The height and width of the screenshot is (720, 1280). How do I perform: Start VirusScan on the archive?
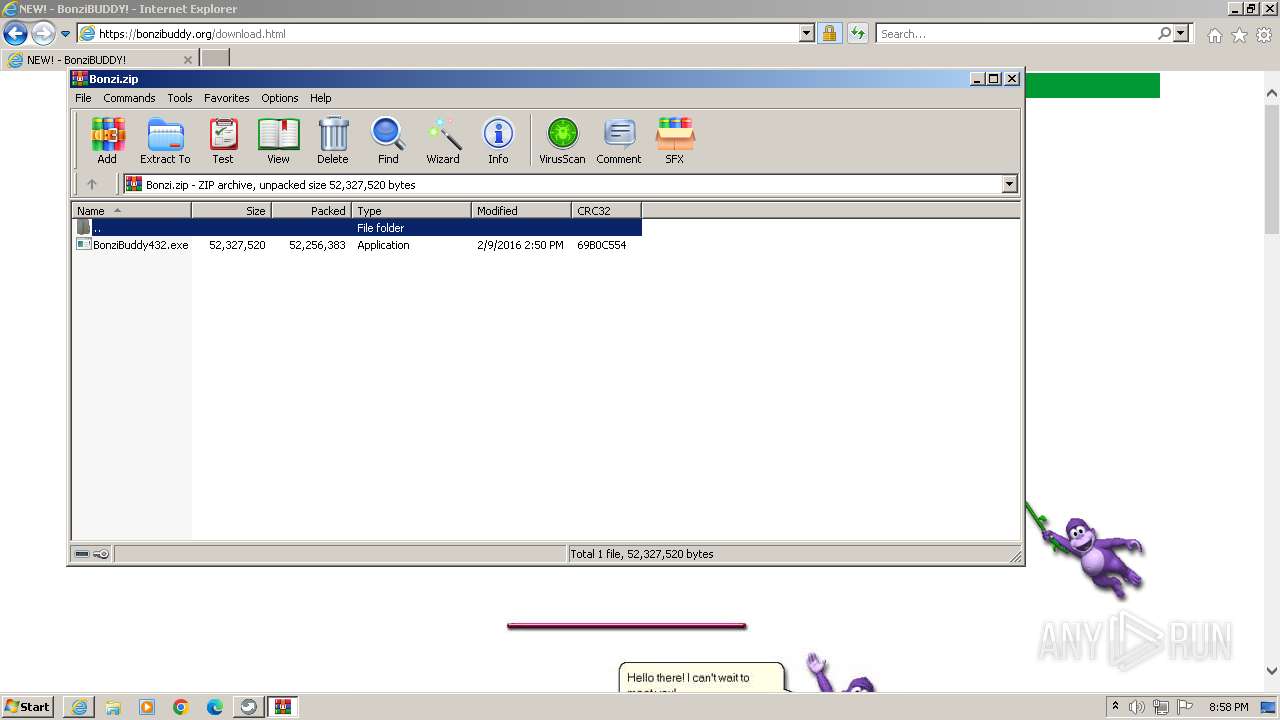coord(562,140)
